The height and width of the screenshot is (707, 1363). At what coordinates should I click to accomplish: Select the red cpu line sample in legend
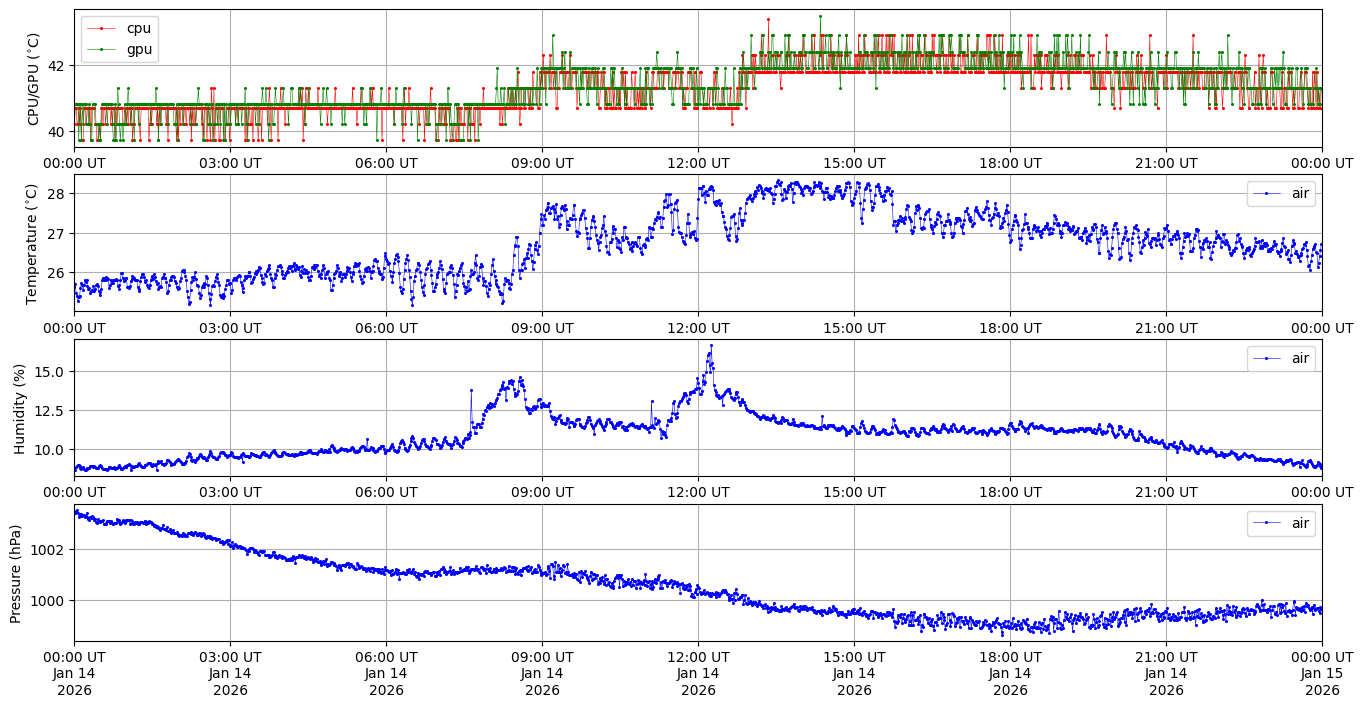tap(102, 28)
